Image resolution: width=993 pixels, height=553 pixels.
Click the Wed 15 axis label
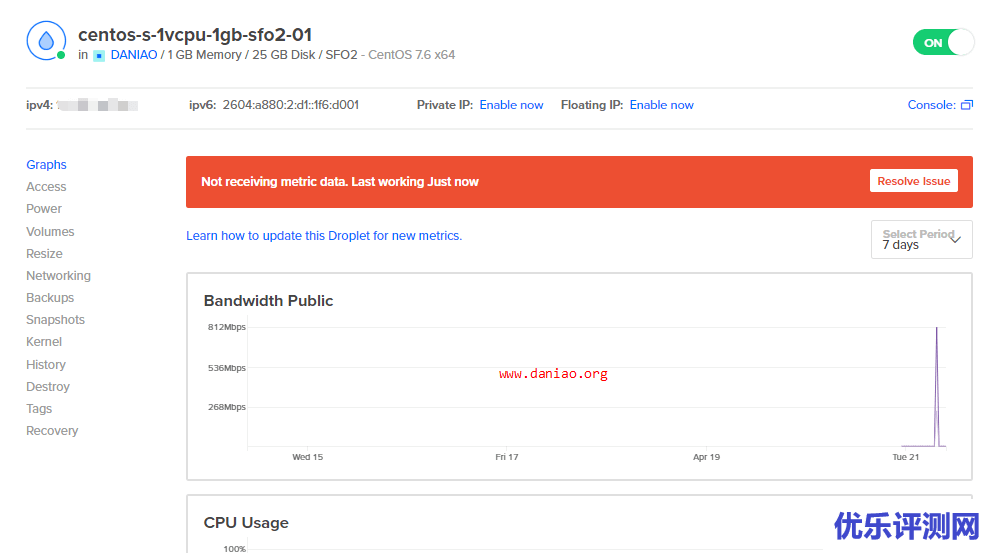tap(308, 457)
